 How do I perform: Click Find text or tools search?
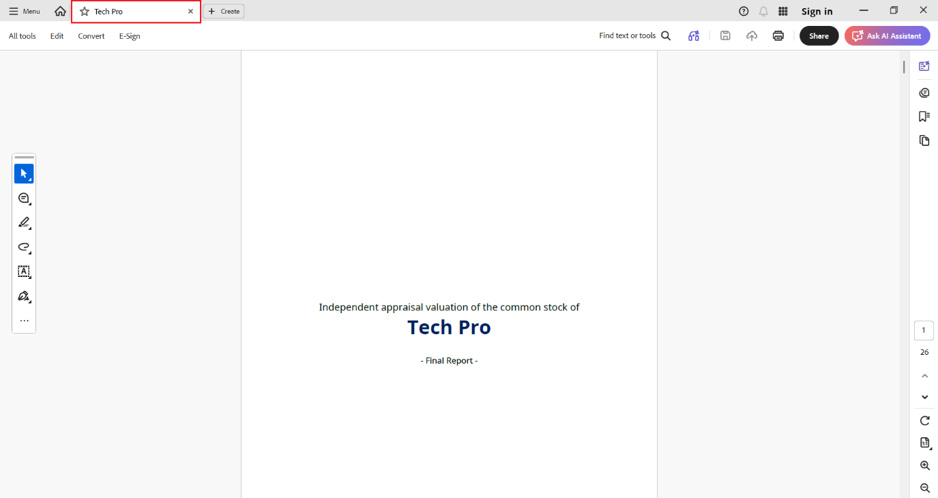635,36
